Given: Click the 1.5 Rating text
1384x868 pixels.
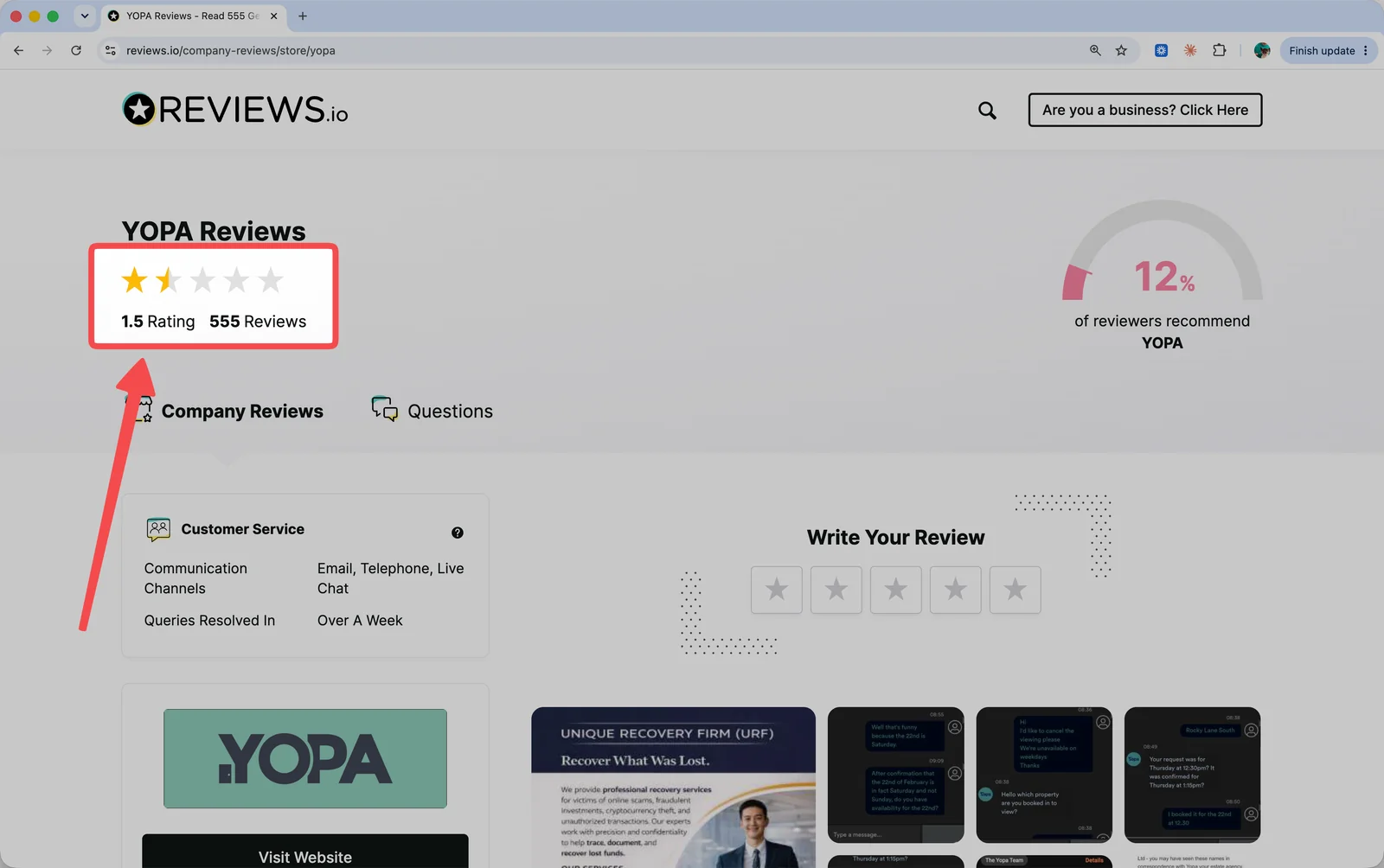Looking at the screenshot, I should 158,322.
